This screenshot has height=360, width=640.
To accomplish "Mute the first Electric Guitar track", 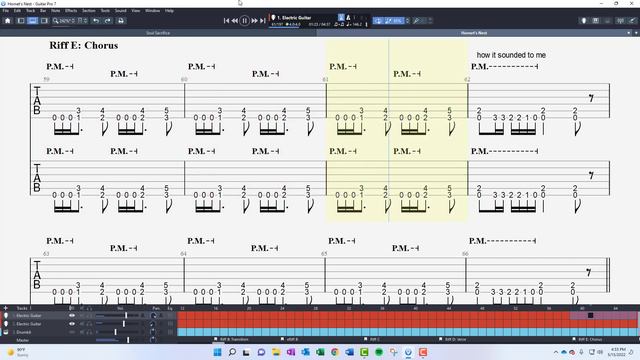I will tap(82, 316).
